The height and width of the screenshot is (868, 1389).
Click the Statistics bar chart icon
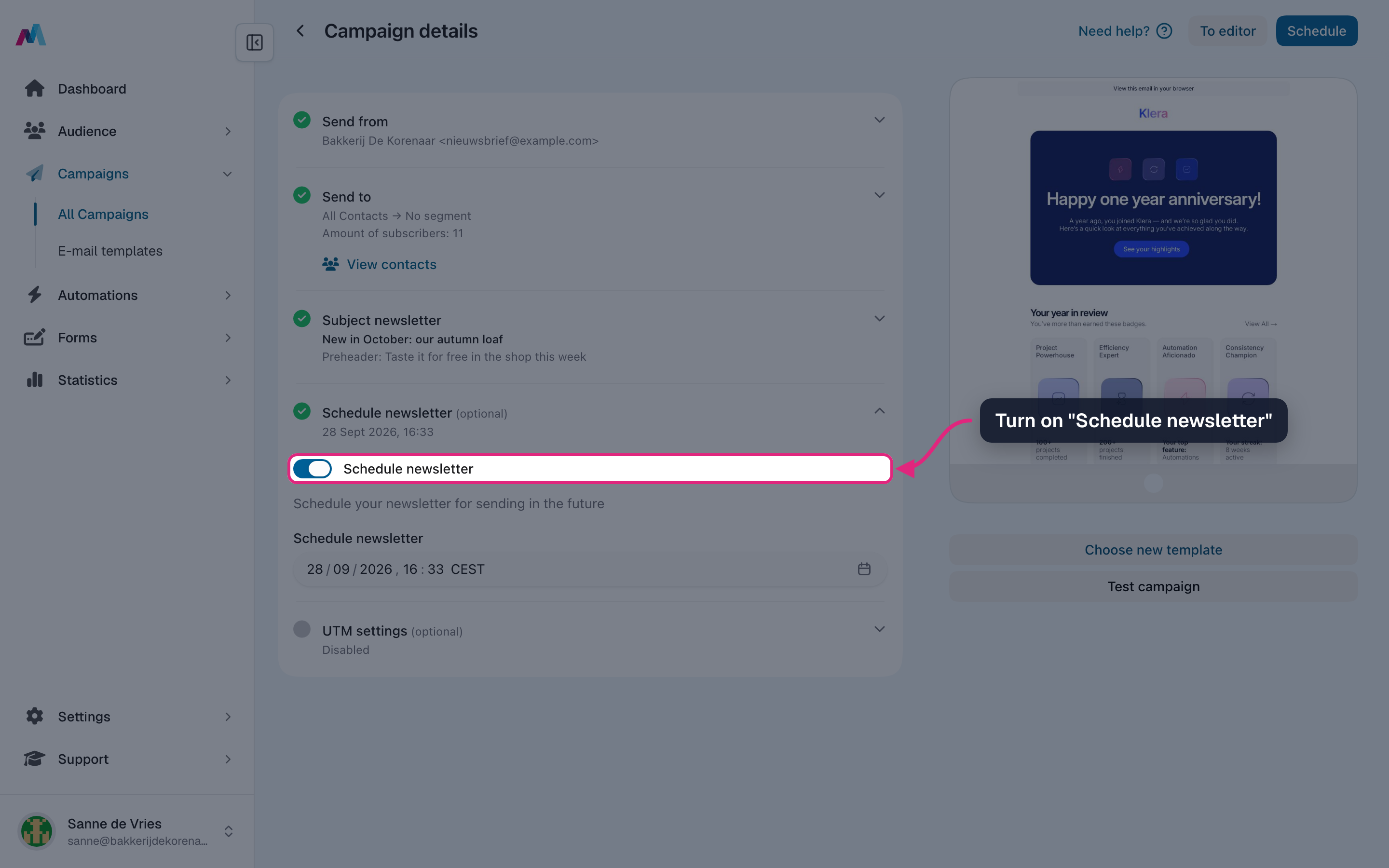[x=34, y=380]
